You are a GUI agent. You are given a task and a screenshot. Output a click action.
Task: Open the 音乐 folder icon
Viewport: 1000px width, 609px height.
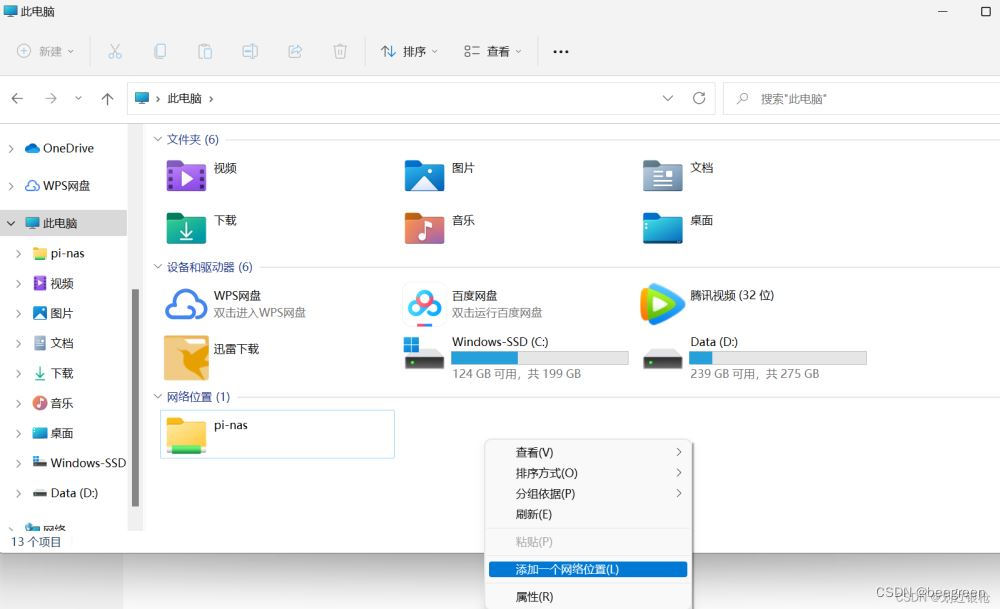424,228
